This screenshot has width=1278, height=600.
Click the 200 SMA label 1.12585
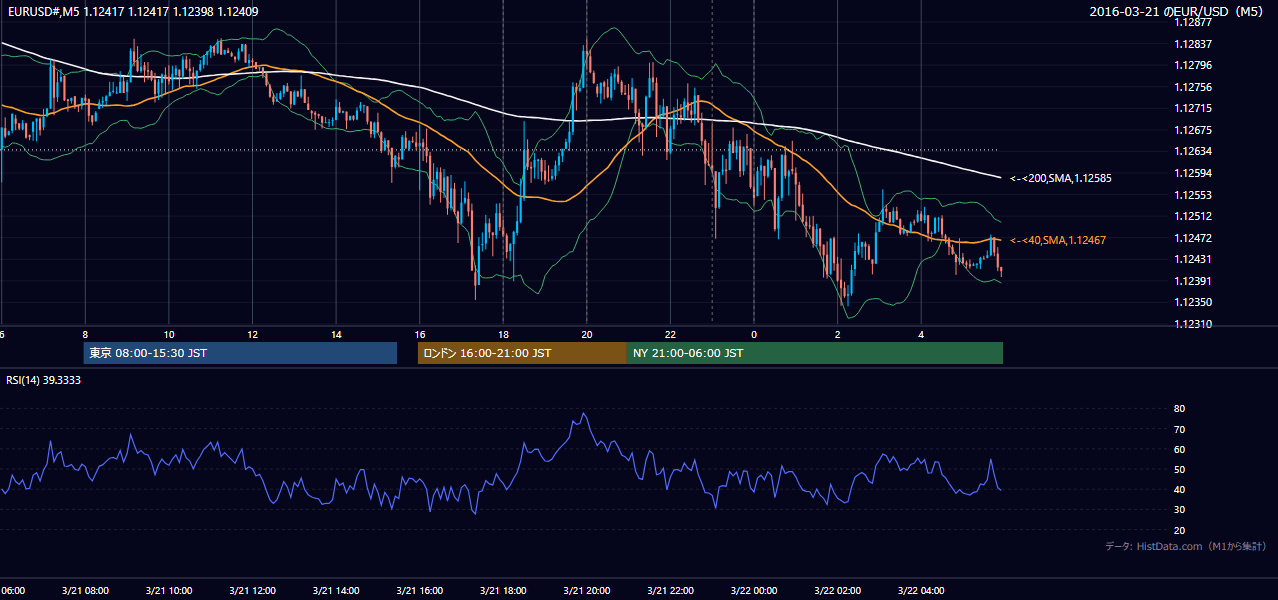coord(1061,178)
